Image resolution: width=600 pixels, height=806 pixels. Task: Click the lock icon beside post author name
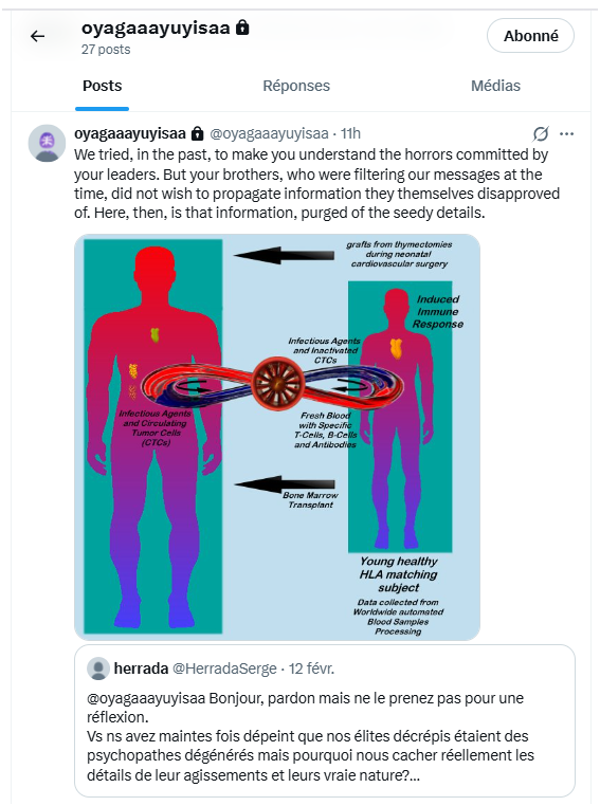197,134
